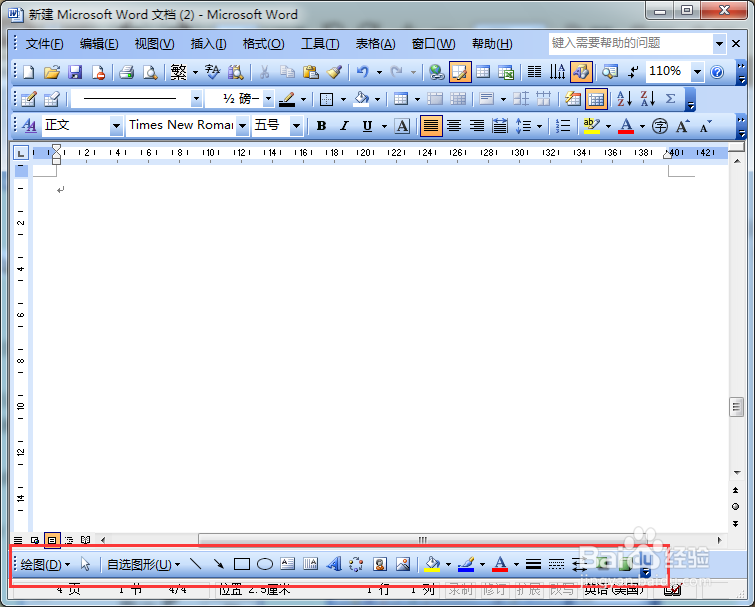Open the 工具(T) menu
This screenshot has height=607, width=755.
click(x=320, y=44)
